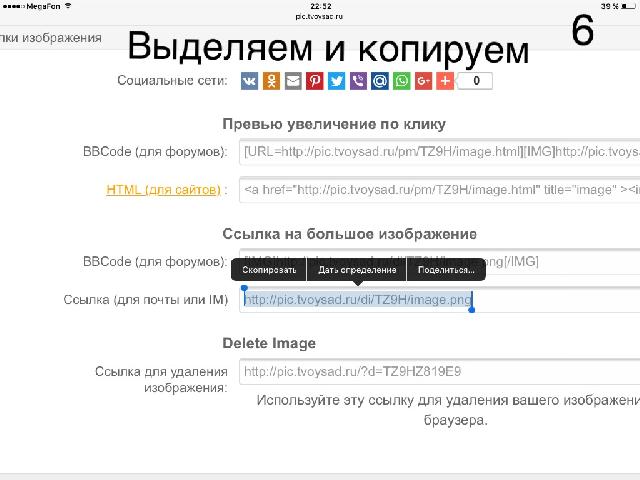Share via Viber purple icon
The width and height of the screenshot is (640, 480).
pyautogui.click(x=358, y=81)
